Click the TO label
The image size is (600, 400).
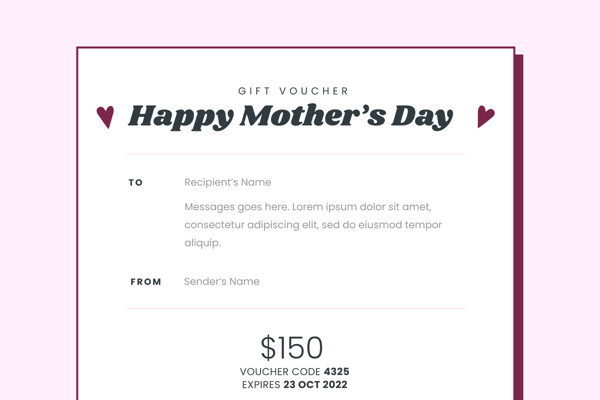136,183
